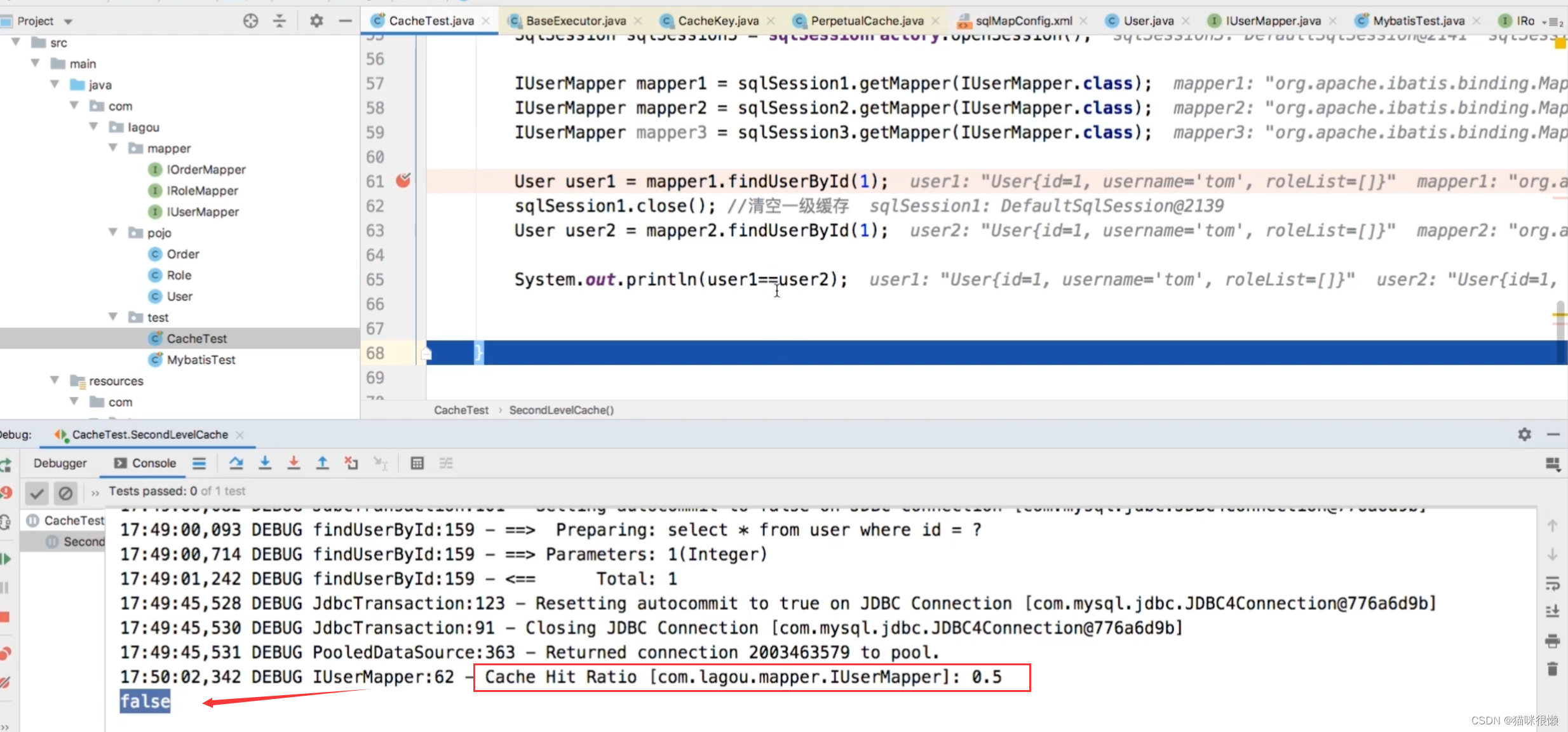Click Step Out icon
The height and width of the screenshot is (732, 1568).
coord(323,463)
